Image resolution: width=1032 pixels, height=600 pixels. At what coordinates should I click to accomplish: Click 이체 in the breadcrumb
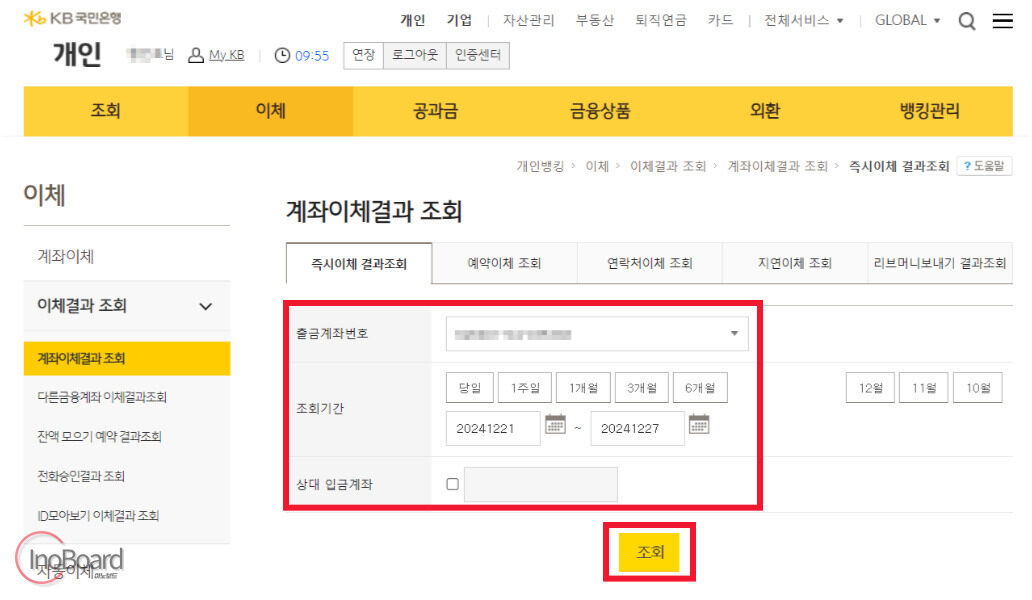pyautogui.click(x=597, y=166)
